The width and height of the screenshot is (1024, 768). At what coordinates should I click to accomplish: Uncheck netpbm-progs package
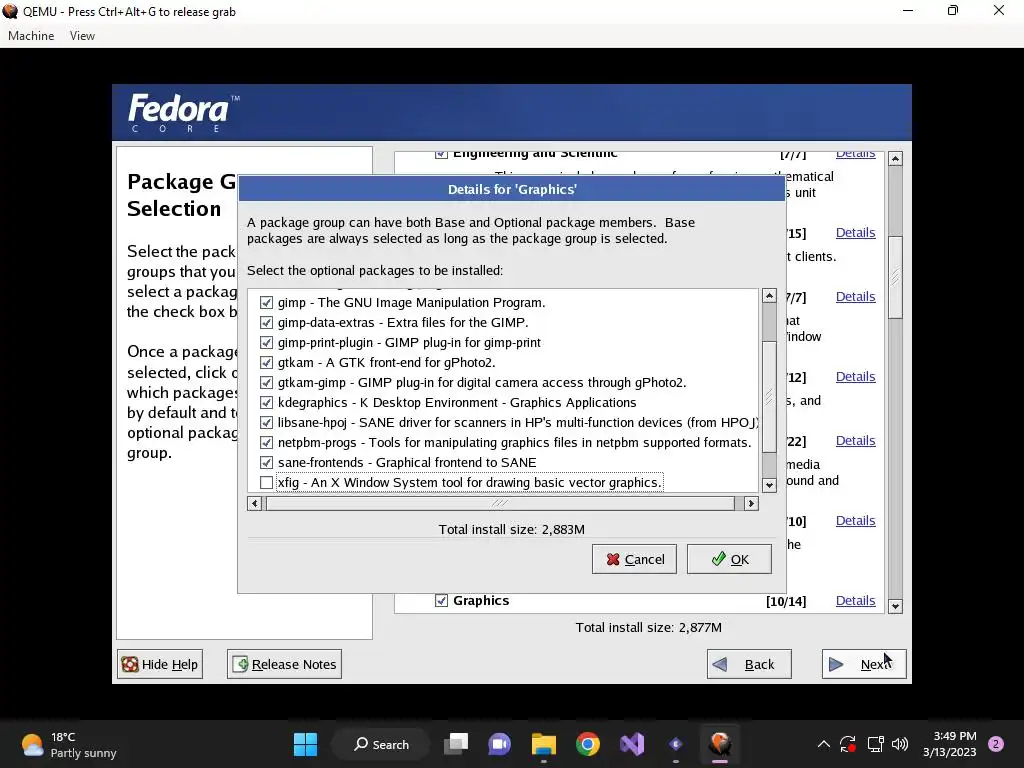click(x=266, y=443)
